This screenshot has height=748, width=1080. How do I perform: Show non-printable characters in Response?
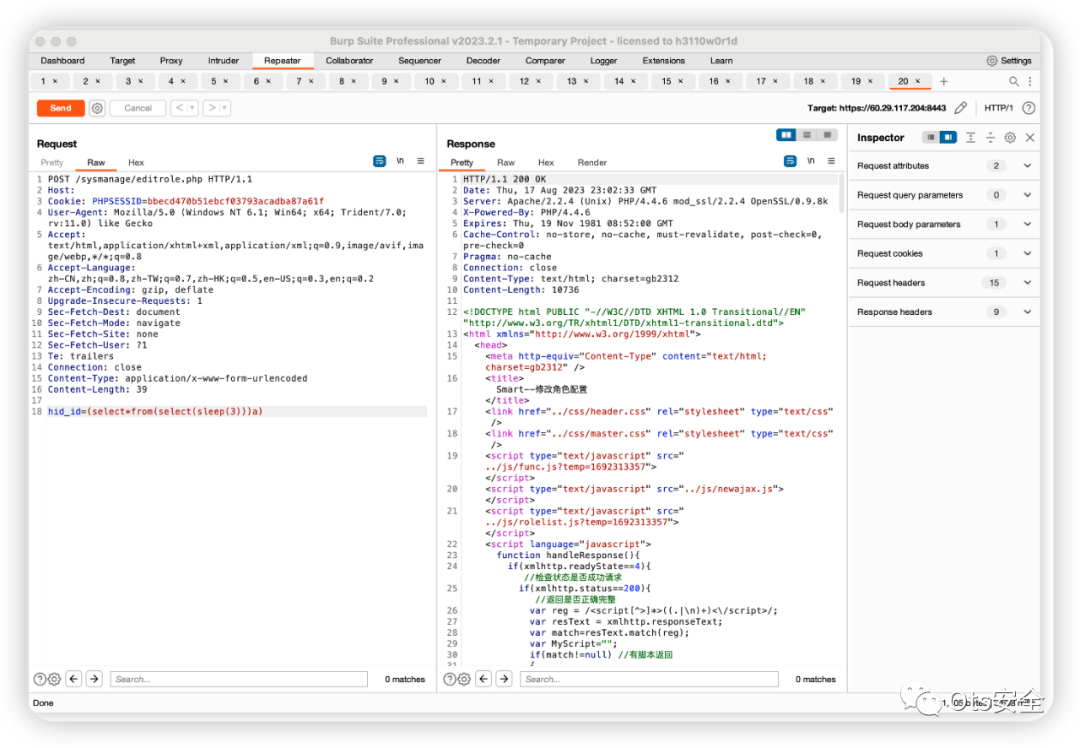811,161
